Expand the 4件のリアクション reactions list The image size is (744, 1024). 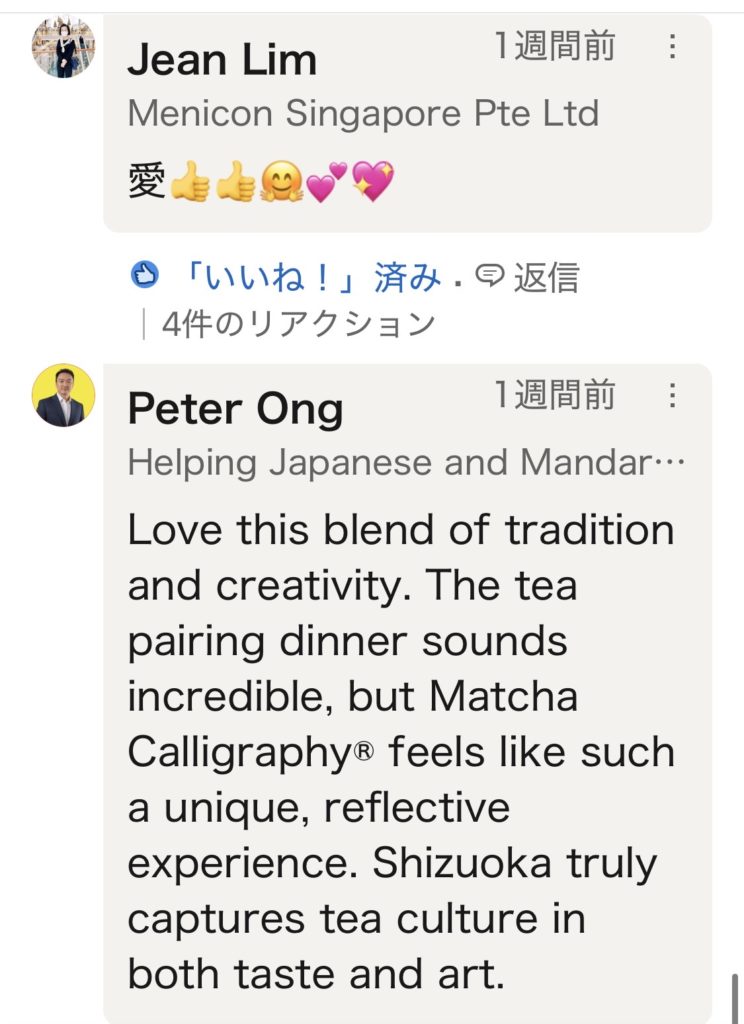pos(298,324)
